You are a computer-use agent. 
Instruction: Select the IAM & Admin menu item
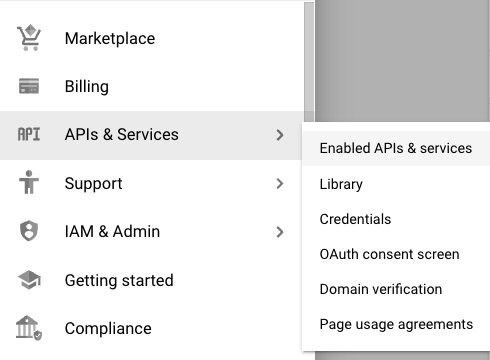coord(152,232)
